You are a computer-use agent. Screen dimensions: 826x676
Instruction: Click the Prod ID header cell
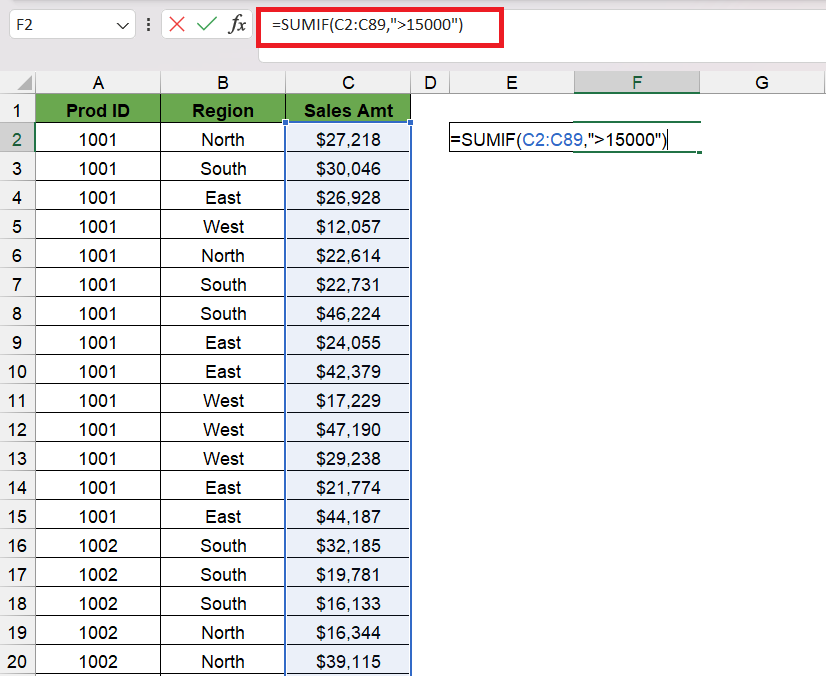(x=98, y=110)
